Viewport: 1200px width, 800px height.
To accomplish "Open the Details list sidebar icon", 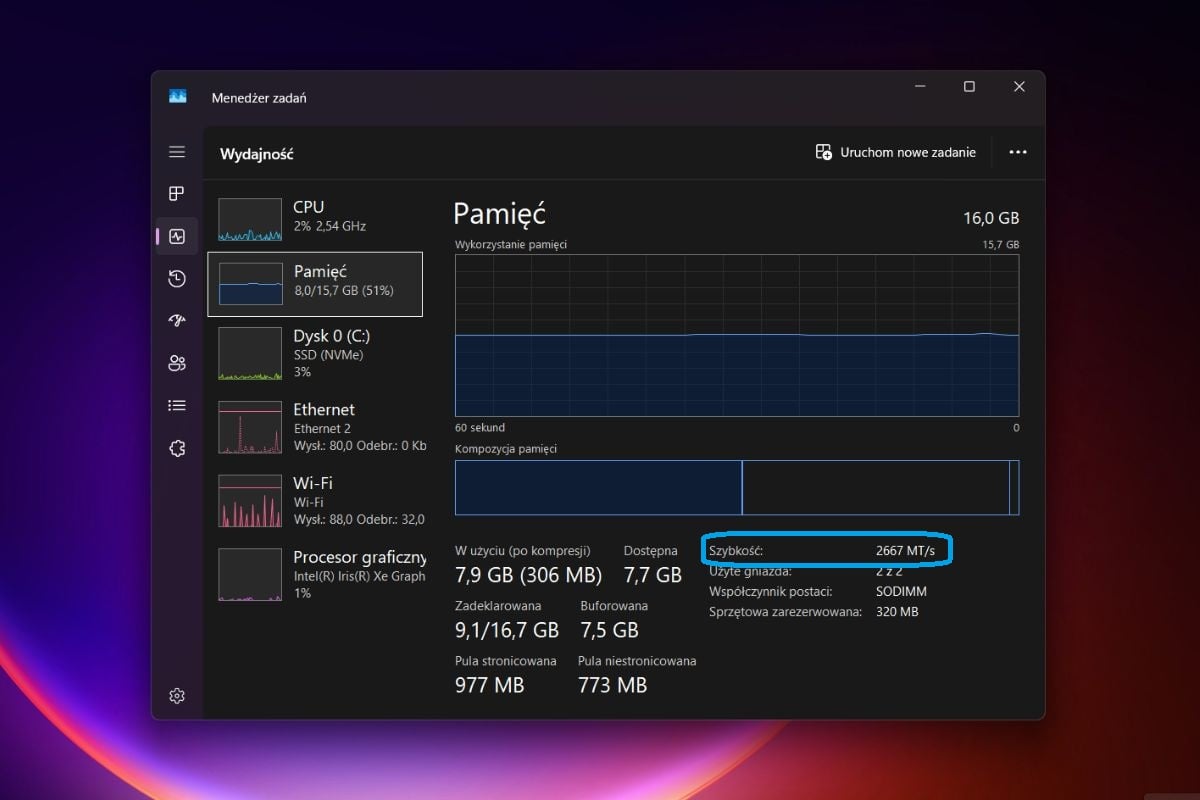I will coord(177,405).
